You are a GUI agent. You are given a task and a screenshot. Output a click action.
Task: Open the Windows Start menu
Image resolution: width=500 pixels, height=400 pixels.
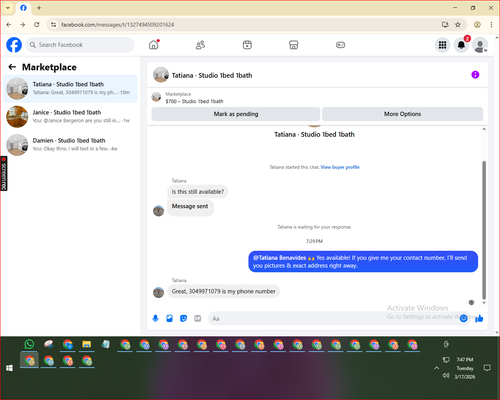10,368
